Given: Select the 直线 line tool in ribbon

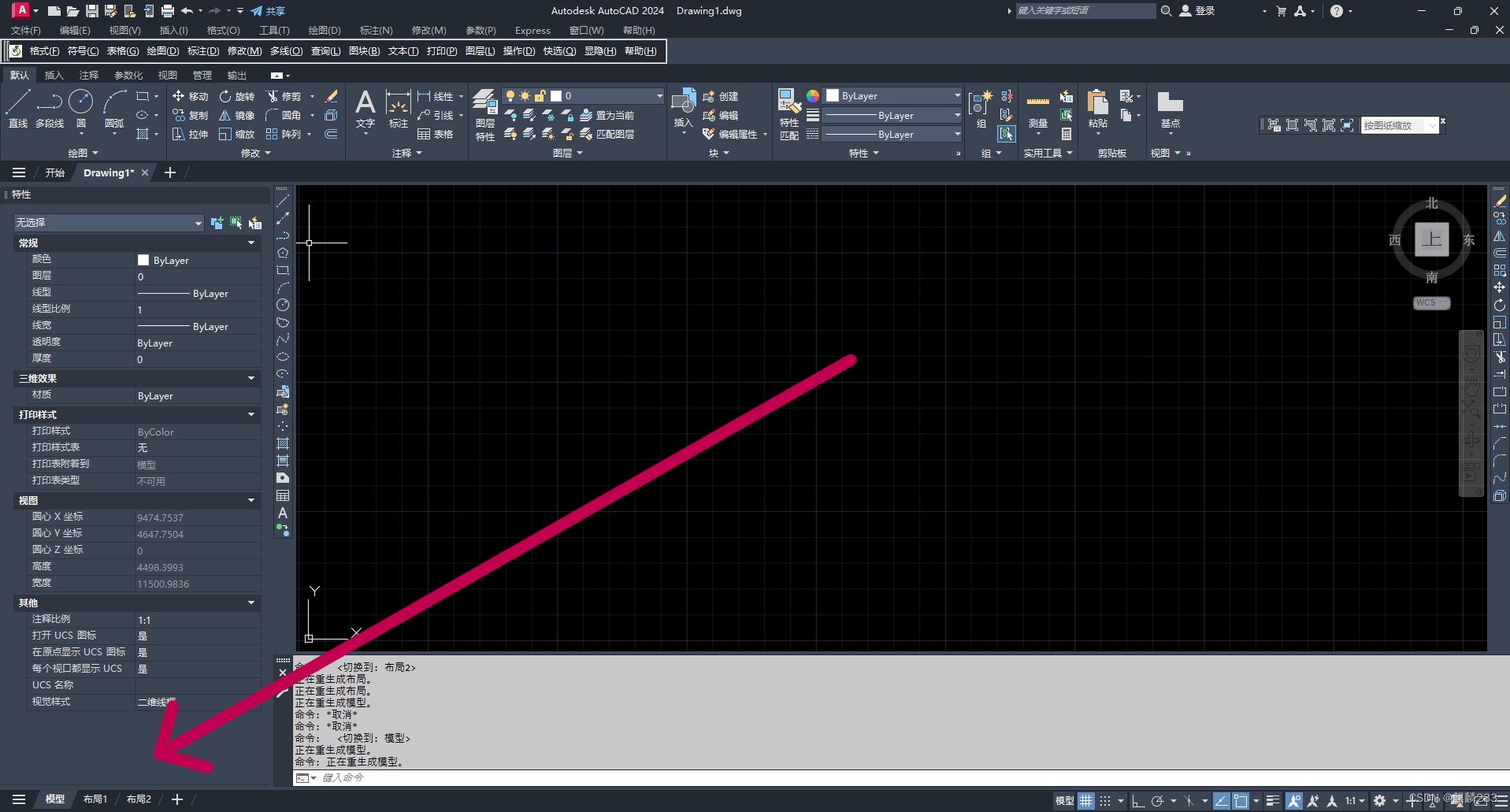Looking at the screenshot, I should pos(18,109).
